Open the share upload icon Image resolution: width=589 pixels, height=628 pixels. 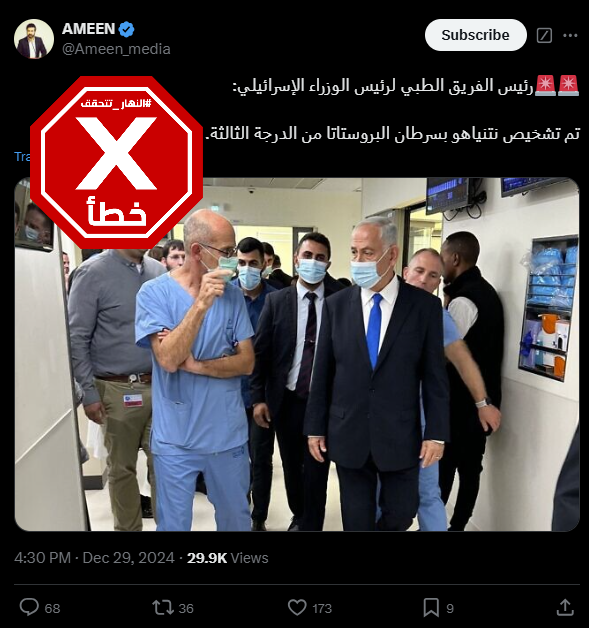pos(565,607)
